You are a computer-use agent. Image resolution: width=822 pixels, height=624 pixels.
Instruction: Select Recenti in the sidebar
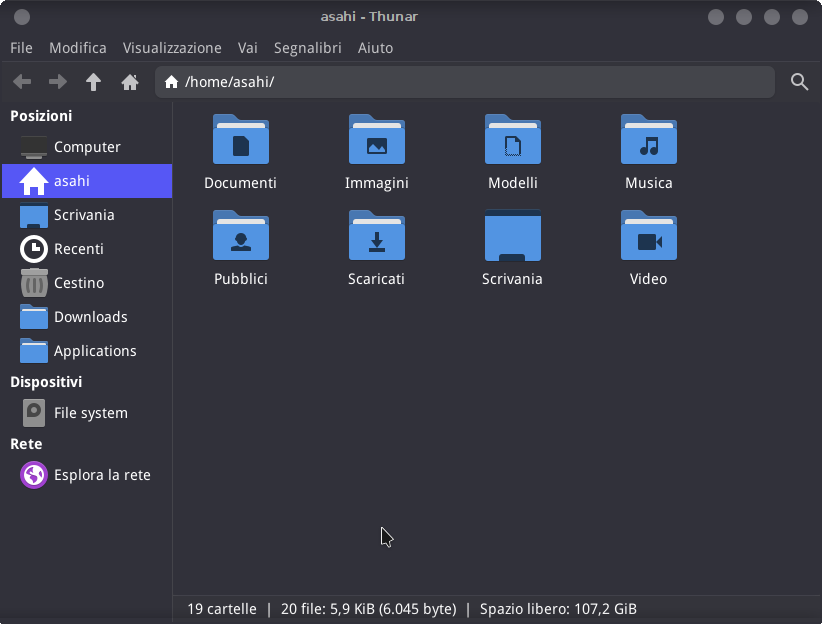pyautogui.click(x=78, y=249)
